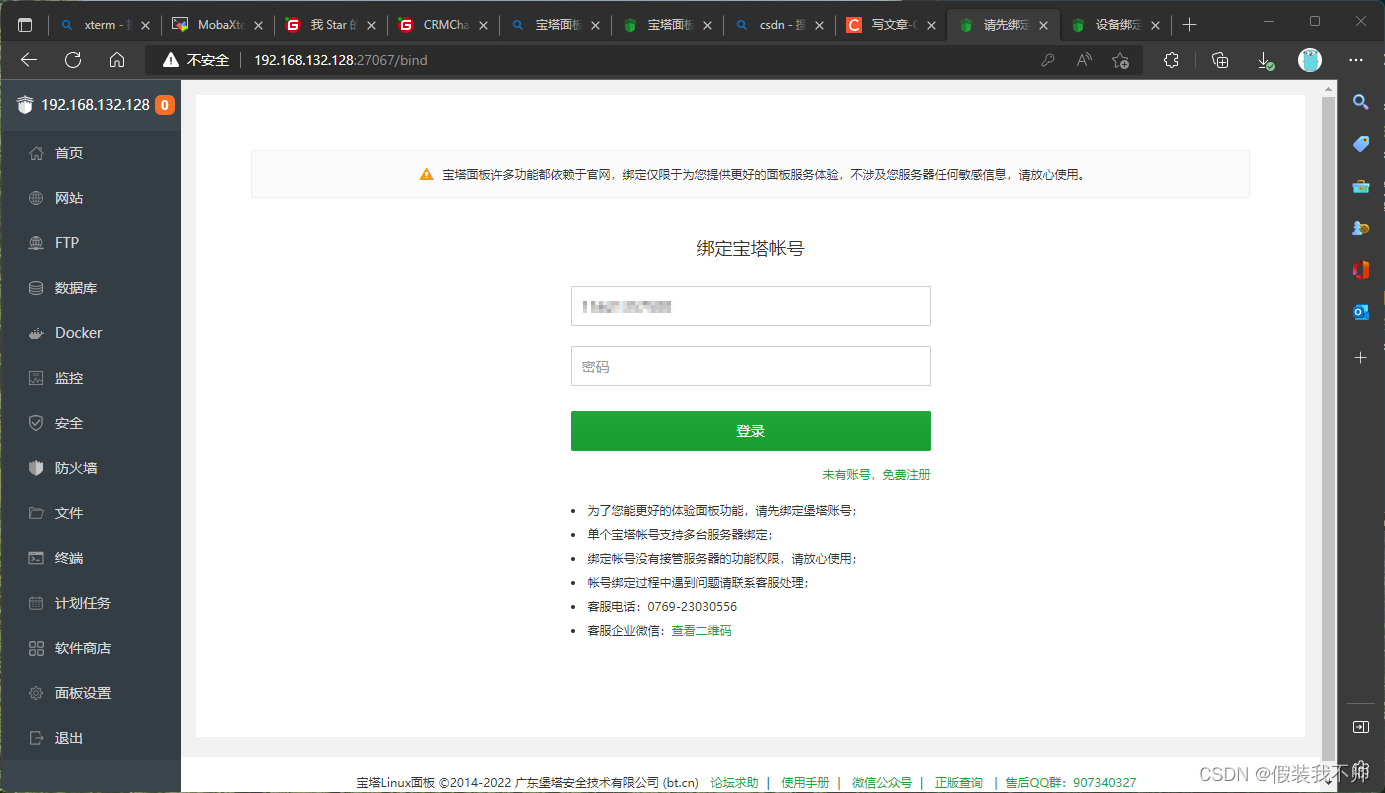Open the 文件 folder icon

[36, 513]
